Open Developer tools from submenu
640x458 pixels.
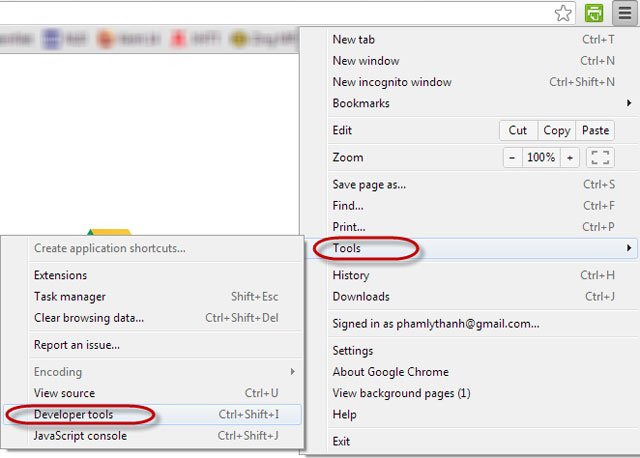[153, 414]
